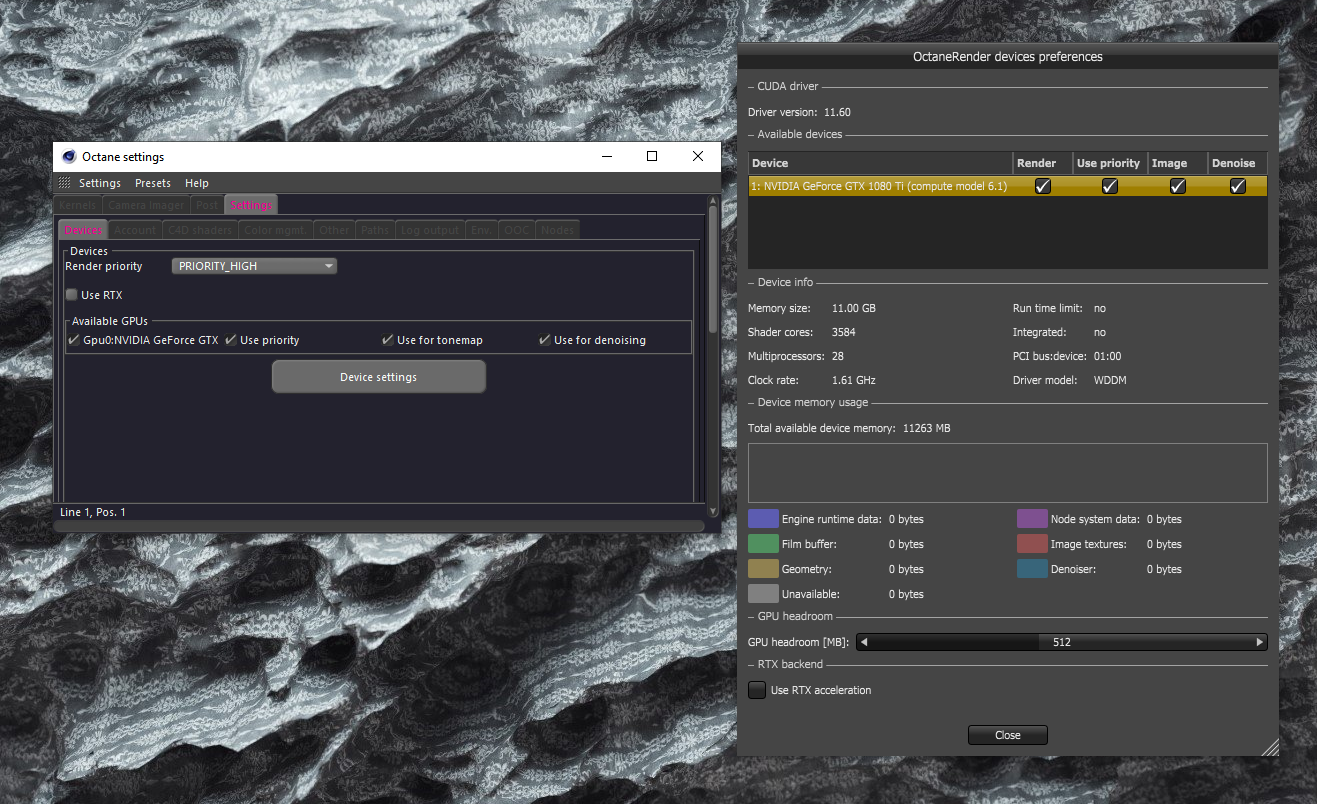Toggle the Gpu0:NVIDIA GeForce GTX checkbox
Image resolution: width=1317 pixels, height=804 pixels.
point(74,340)
